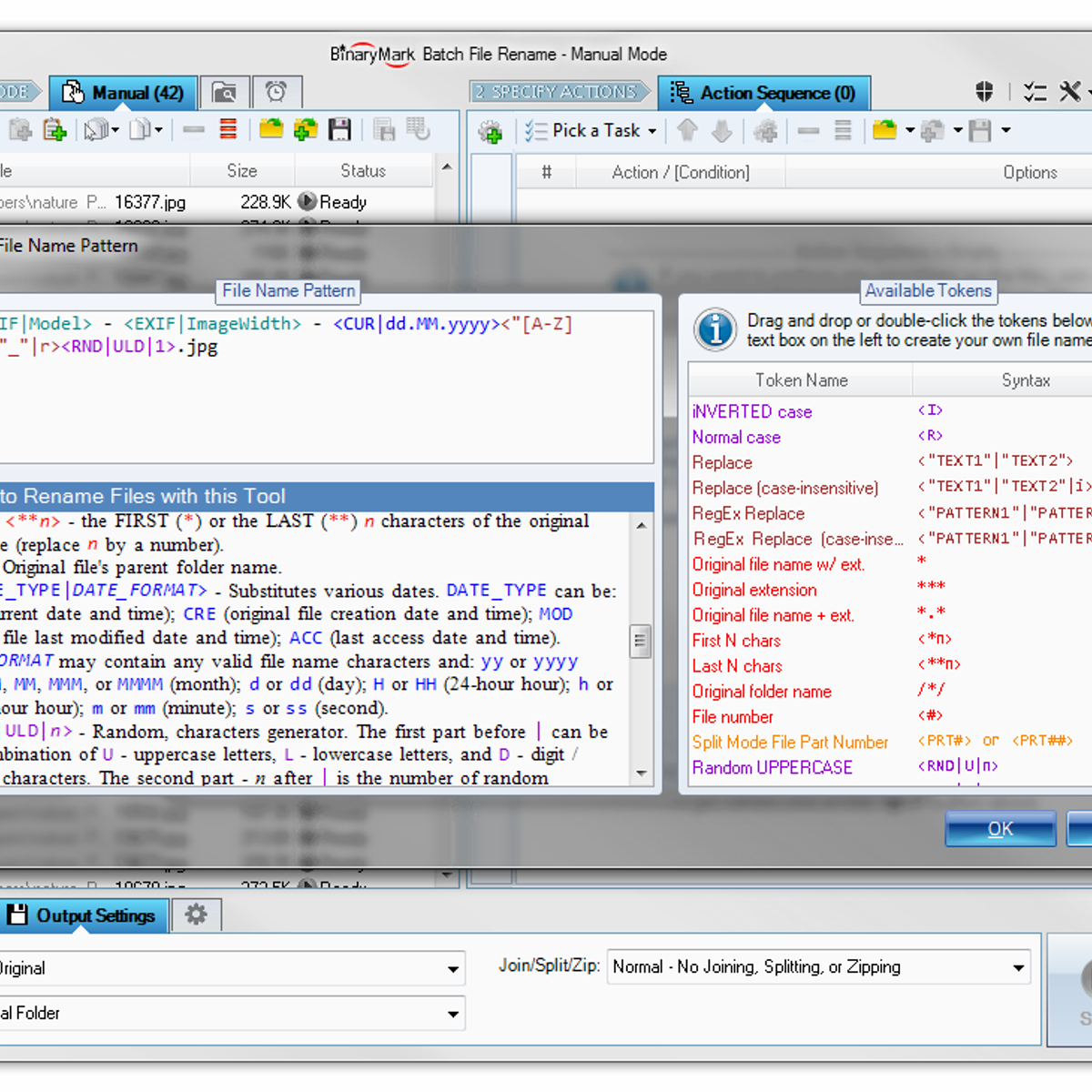Click the add action gear icon

click(490, 132)
